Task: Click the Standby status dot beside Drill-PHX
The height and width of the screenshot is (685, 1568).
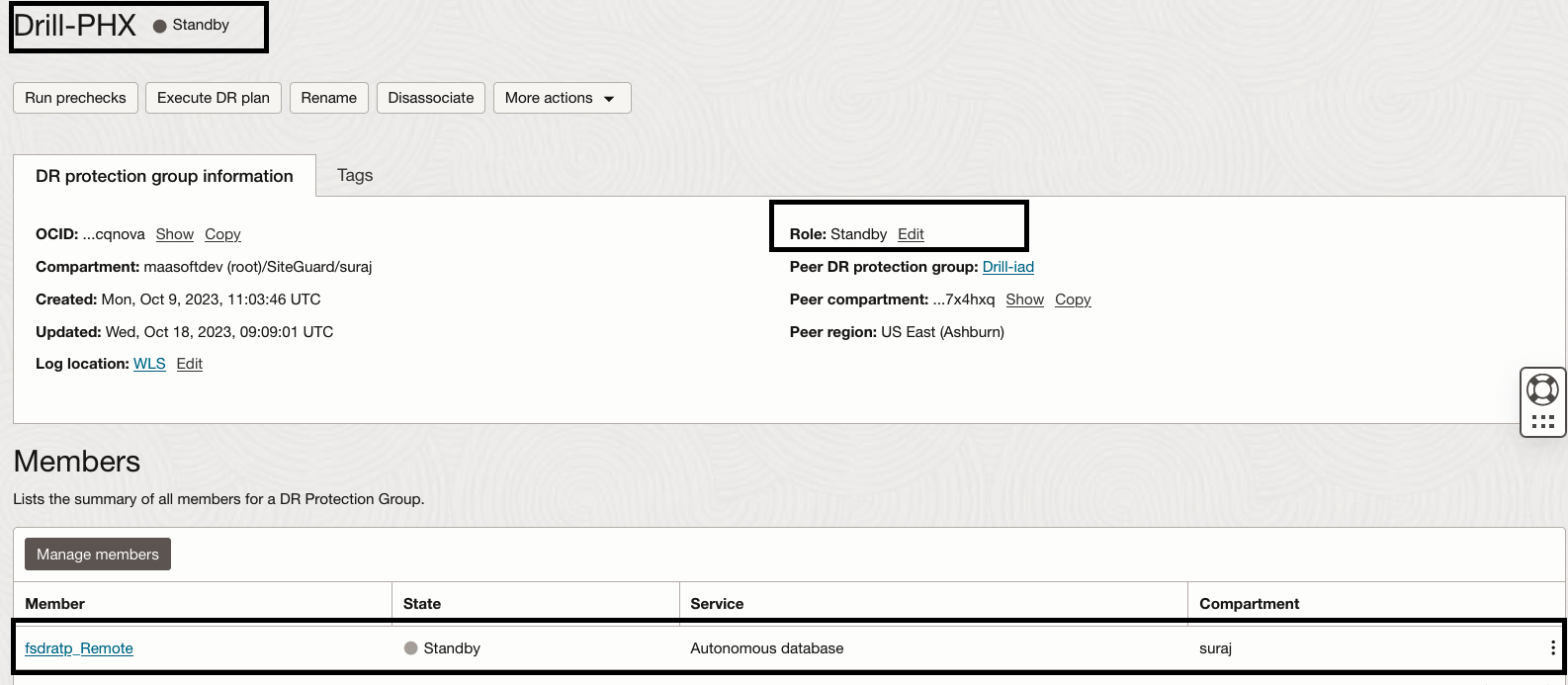Action: point(159,26)
